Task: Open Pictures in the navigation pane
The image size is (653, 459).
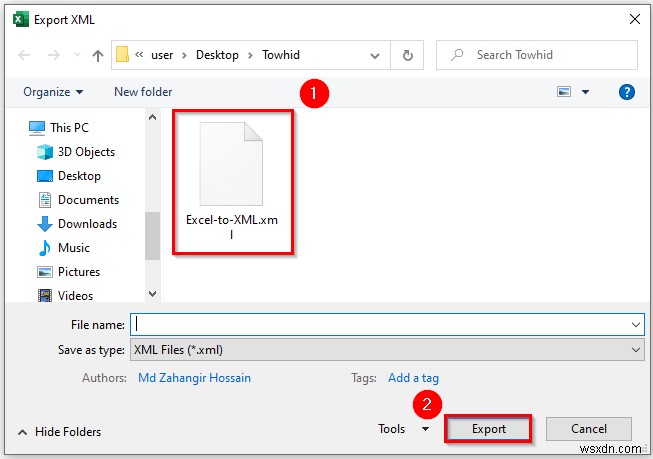Action: pyautogui.click(x=69, y=272)
